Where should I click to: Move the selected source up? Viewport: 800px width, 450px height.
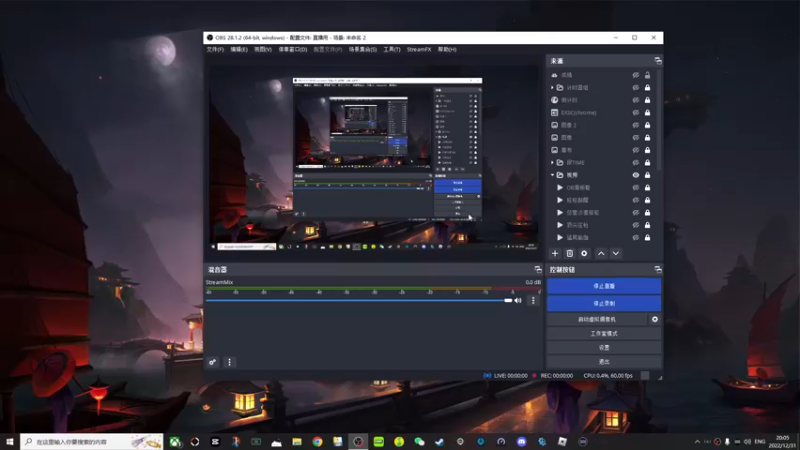coord(601,254)
